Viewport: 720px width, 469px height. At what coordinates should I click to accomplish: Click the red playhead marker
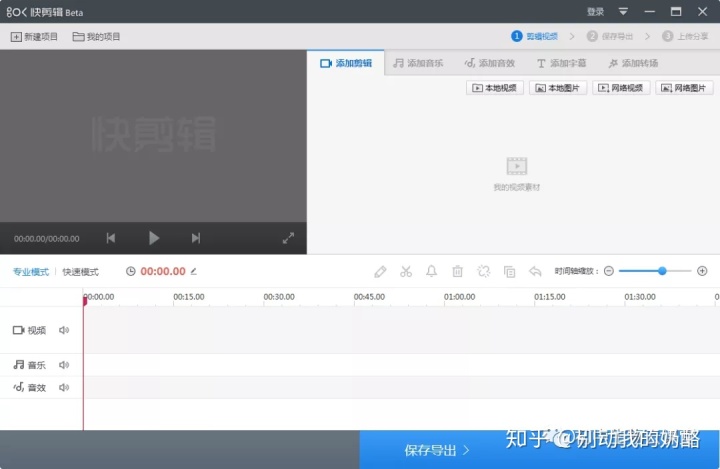[x=85, y=301]
